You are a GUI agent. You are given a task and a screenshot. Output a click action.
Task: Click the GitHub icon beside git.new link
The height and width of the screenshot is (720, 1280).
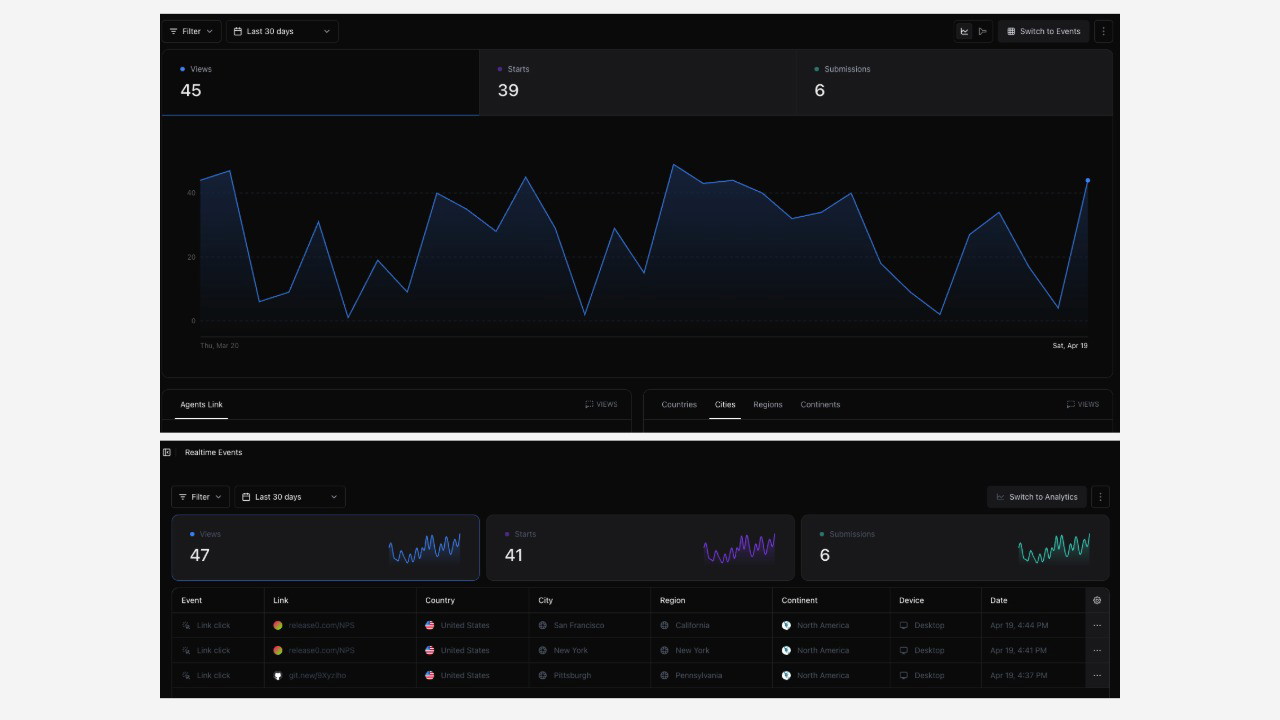pos(278,675)
